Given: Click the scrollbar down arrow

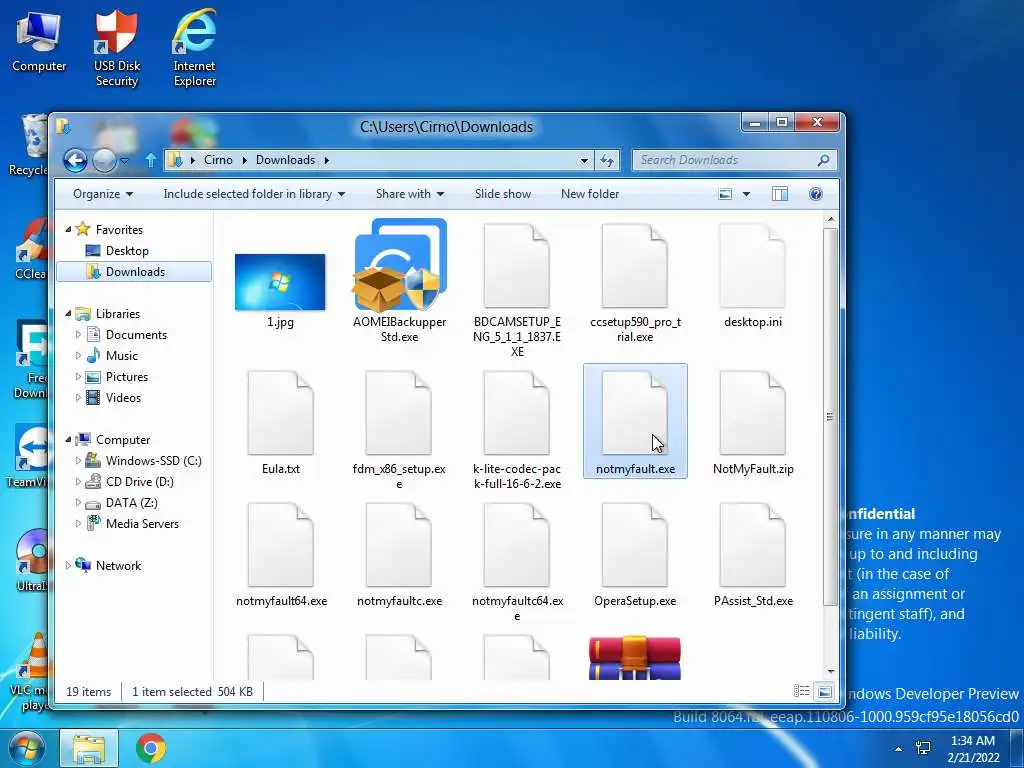Looking at the screenshot, I should point(831,671).
